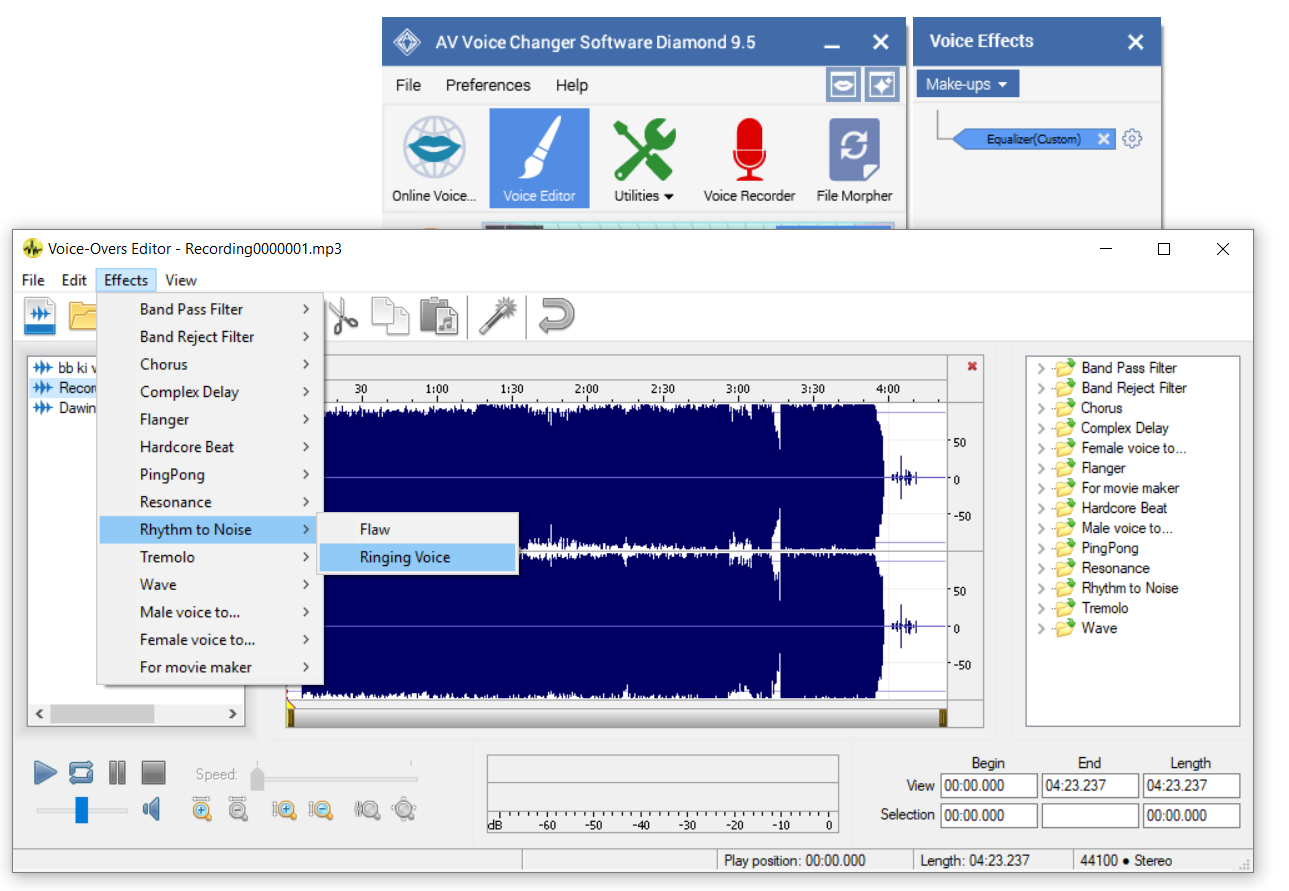Expand Band Reject Filter folder in effects tree

1041,388
